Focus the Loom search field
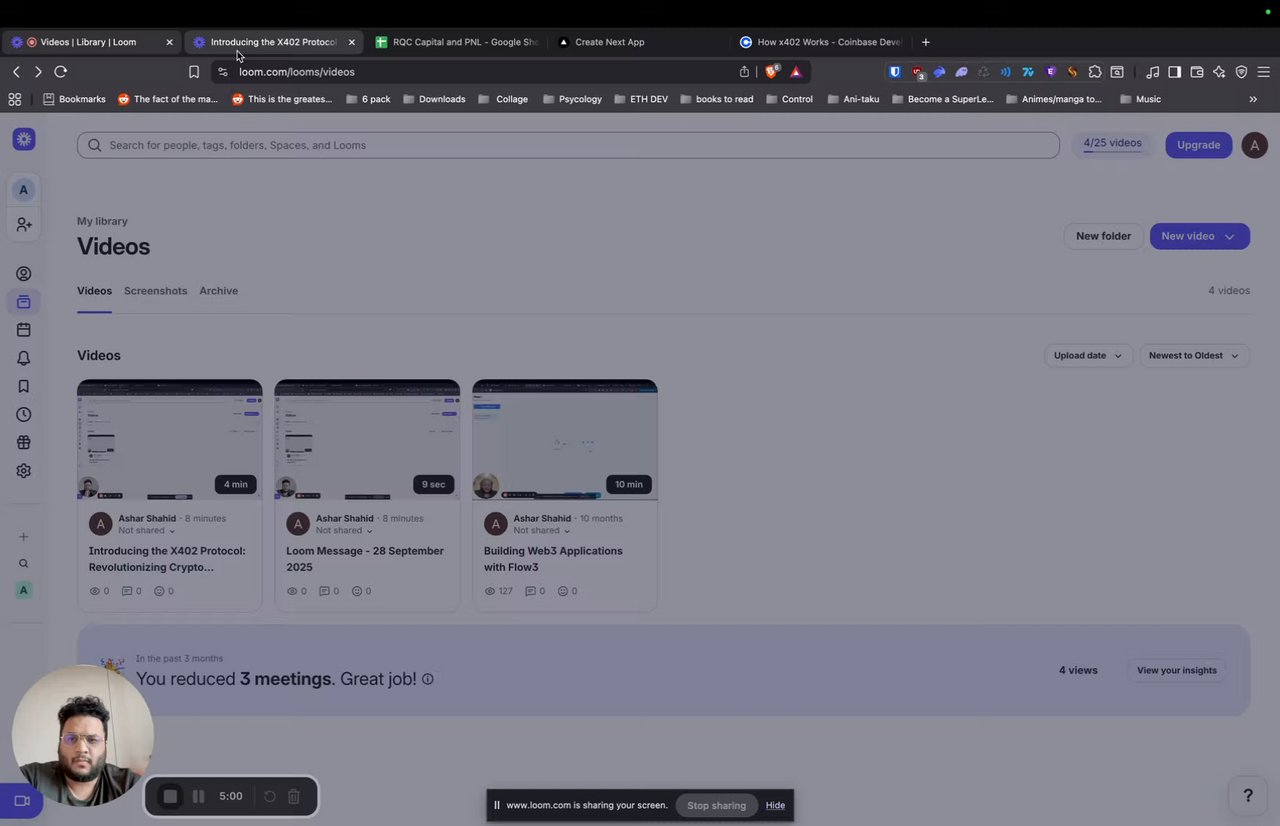1280x826 pixels. [x=568, y=145]
